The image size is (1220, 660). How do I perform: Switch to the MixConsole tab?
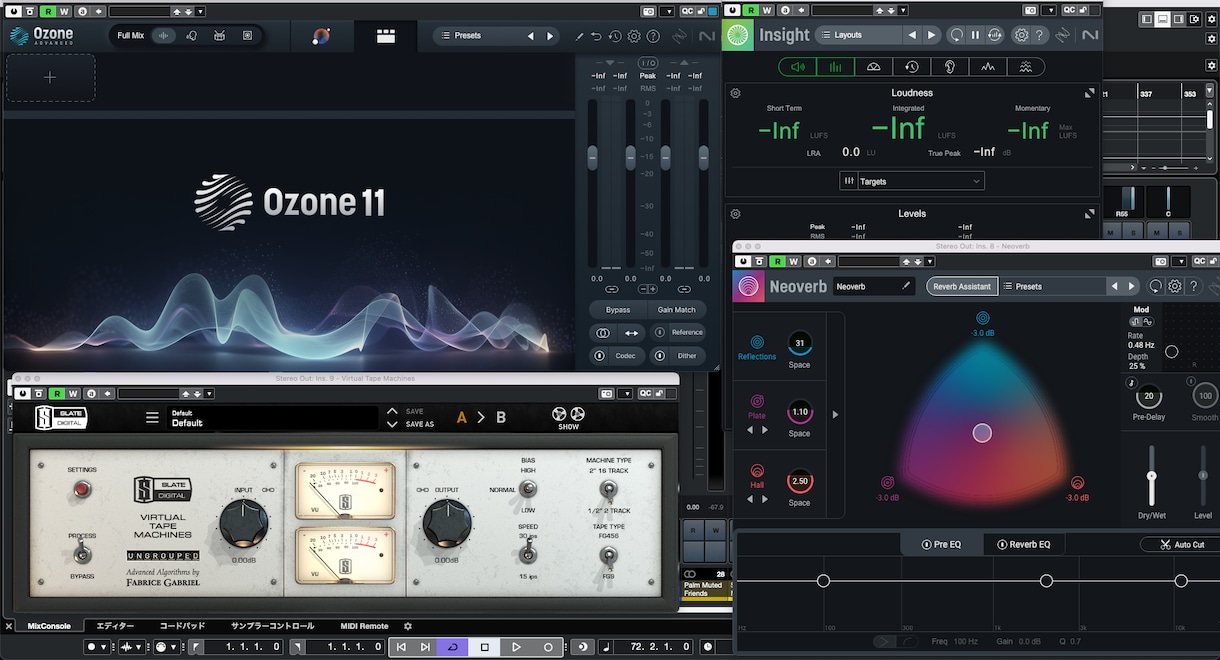pyautogui.click(x=49, y=626)
